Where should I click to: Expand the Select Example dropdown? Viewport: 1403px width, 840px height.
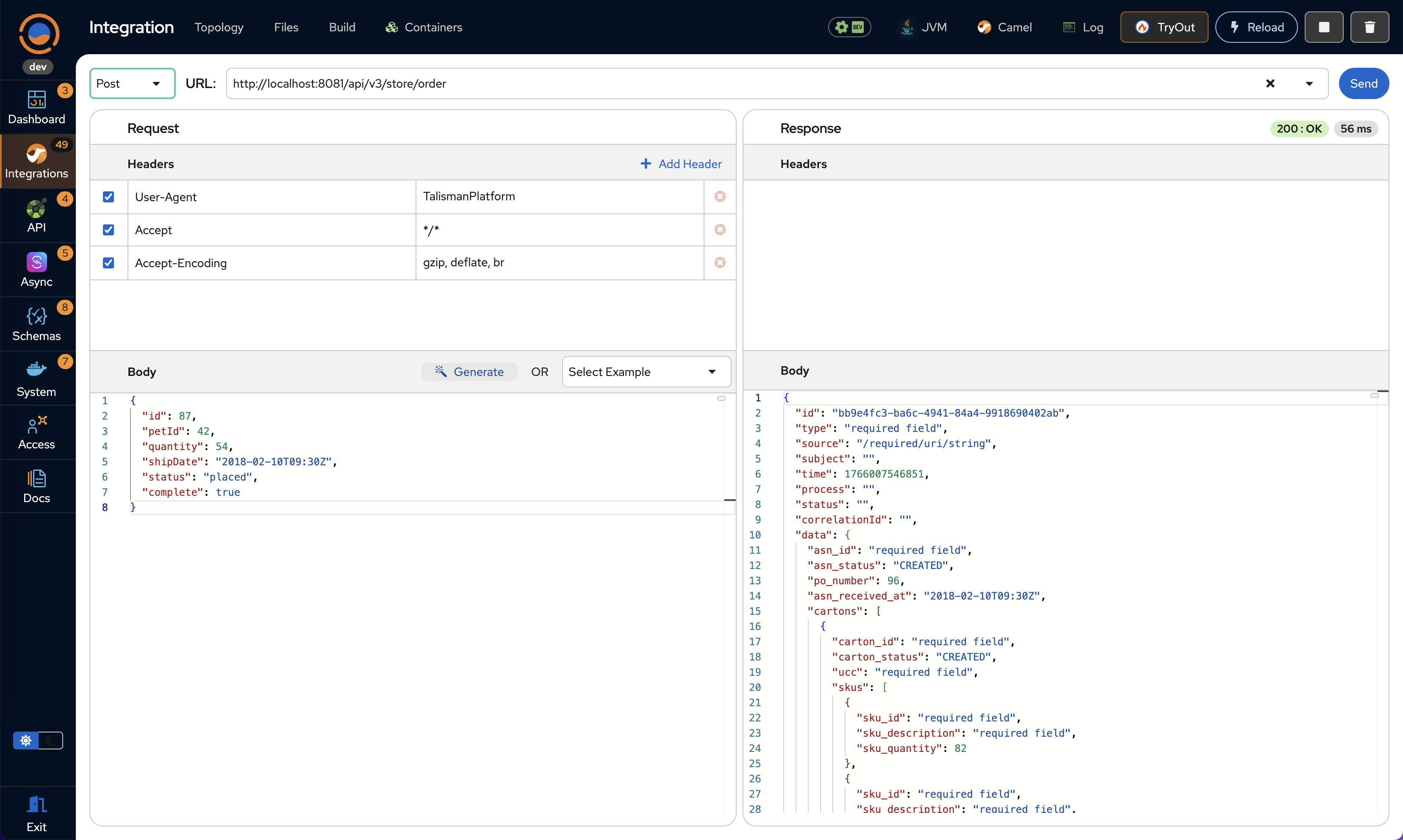[x=646, y=372]
